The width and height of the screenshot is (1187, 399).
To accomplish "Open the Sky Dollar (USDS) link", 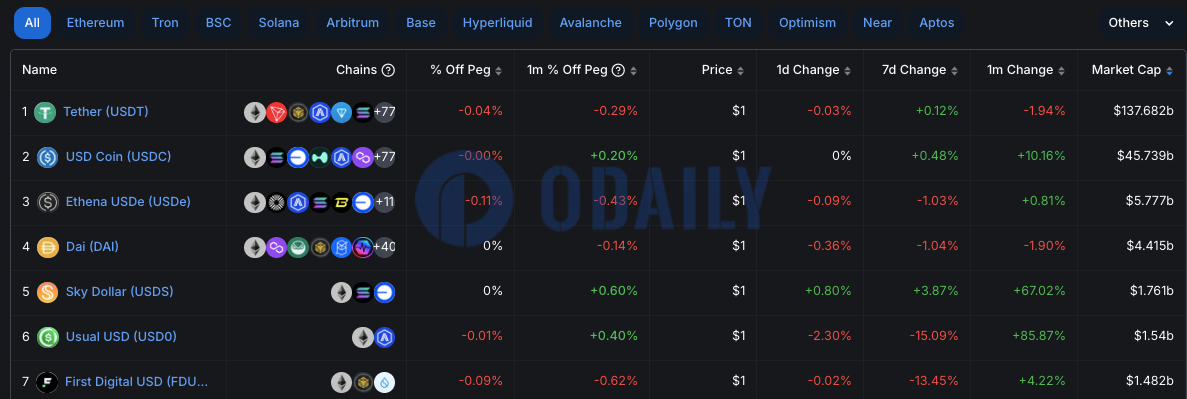I will pos(120,291).
